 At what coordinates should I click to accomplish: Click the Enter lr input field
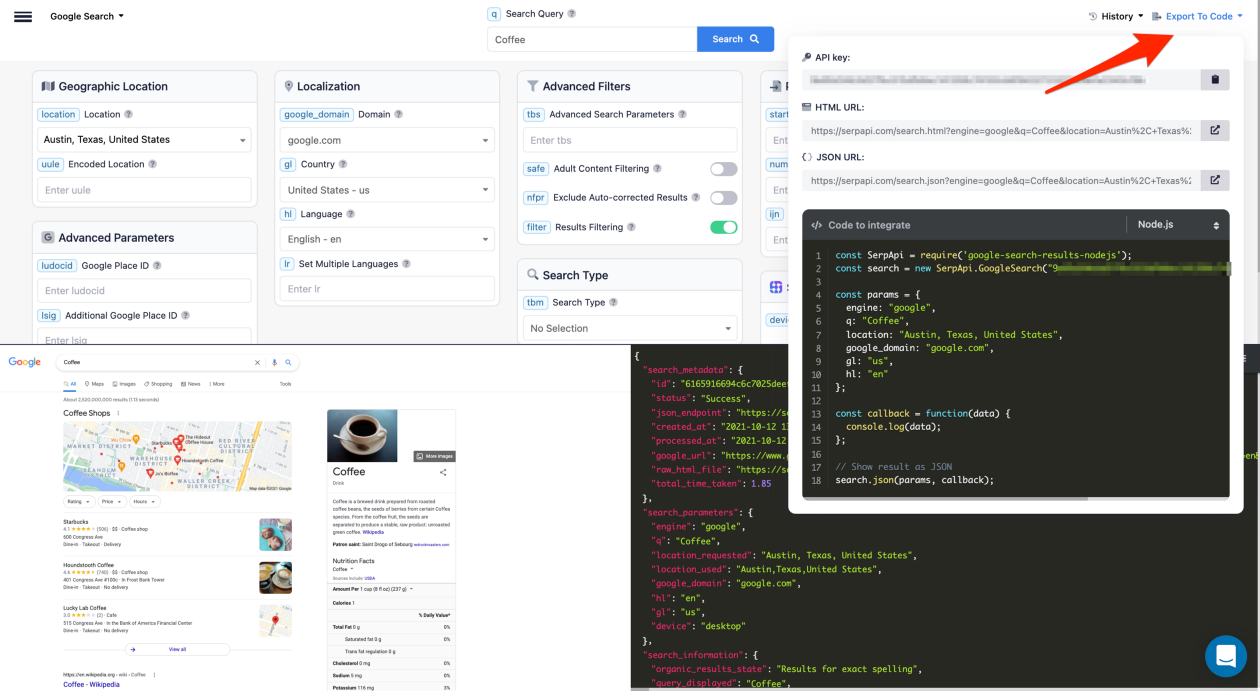pos(387,289)
